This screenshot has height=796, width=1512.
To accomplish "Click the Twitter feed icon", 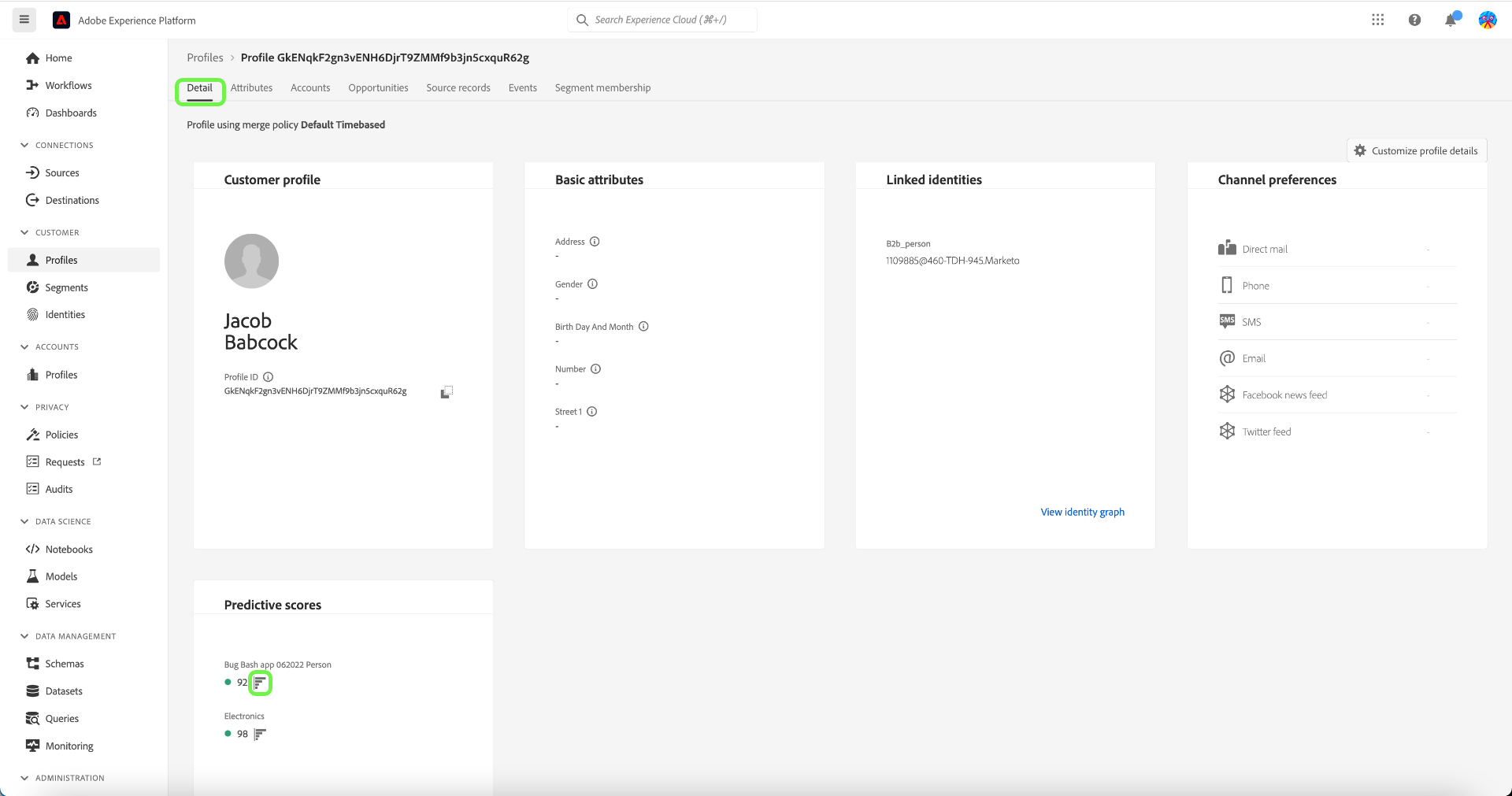I will click(1227, 431).
